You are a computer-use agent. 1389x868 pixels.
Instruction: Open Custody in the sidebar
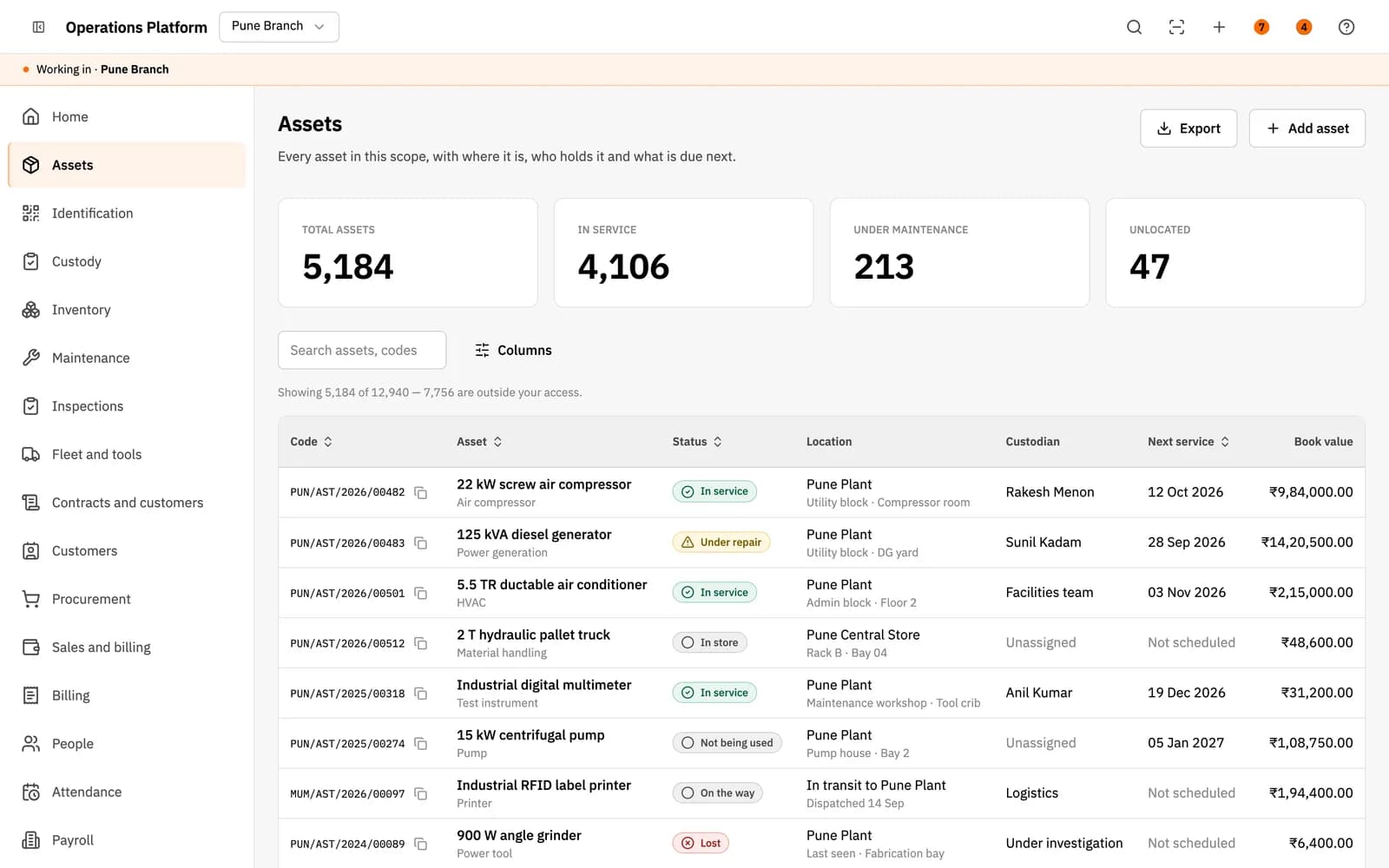pos(127,261)
